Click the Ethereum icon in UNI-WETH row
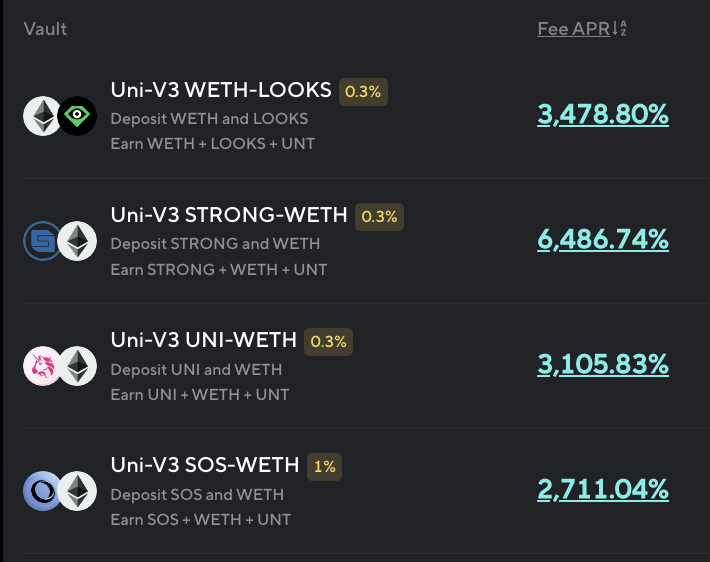Screen dimensions: 710x562 [76, 366]
